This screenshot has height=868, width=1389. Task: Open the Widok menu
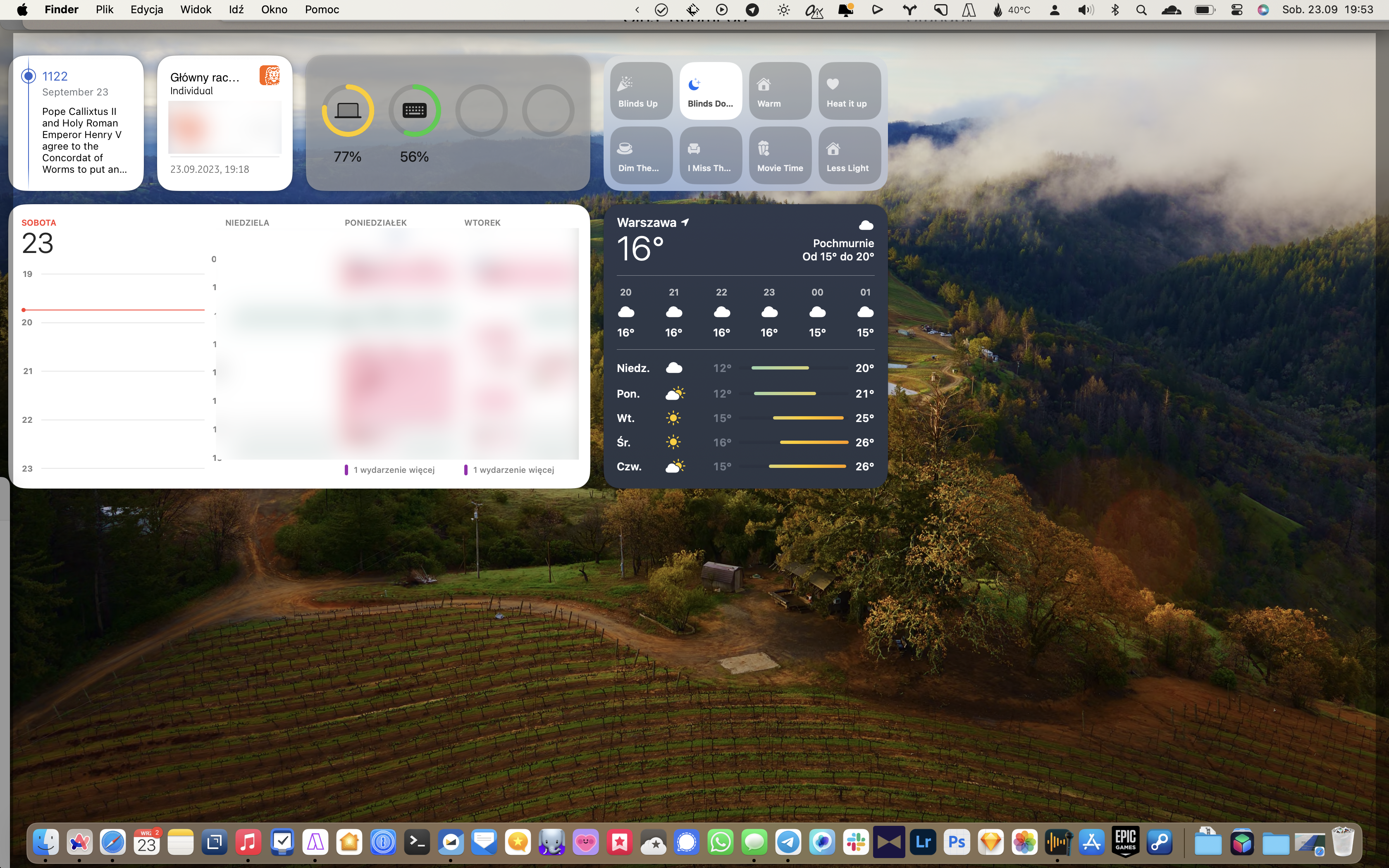(x=195, y=10)
